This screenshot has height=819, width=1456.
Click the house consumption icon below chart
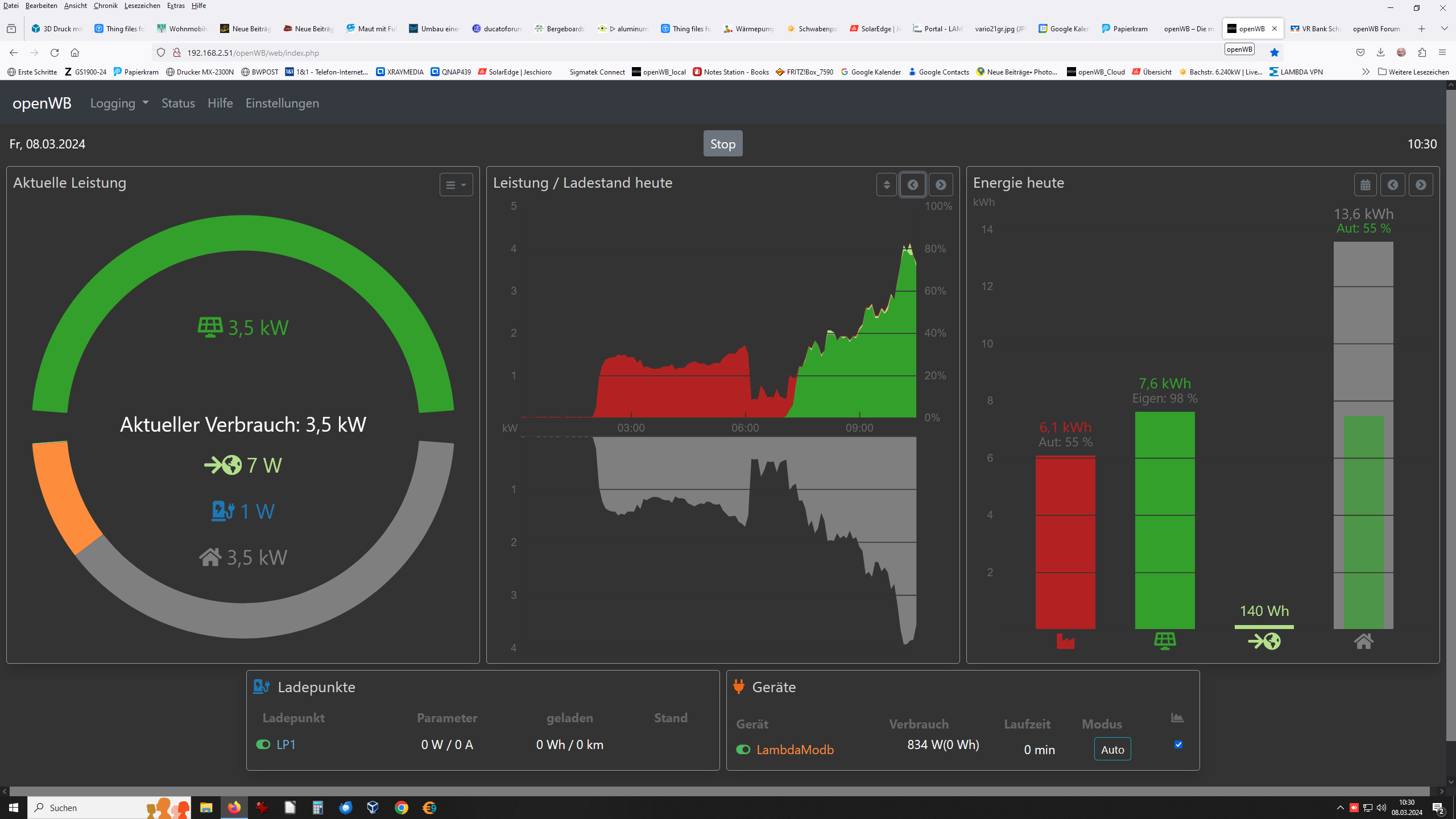(x=1363, y=642)
